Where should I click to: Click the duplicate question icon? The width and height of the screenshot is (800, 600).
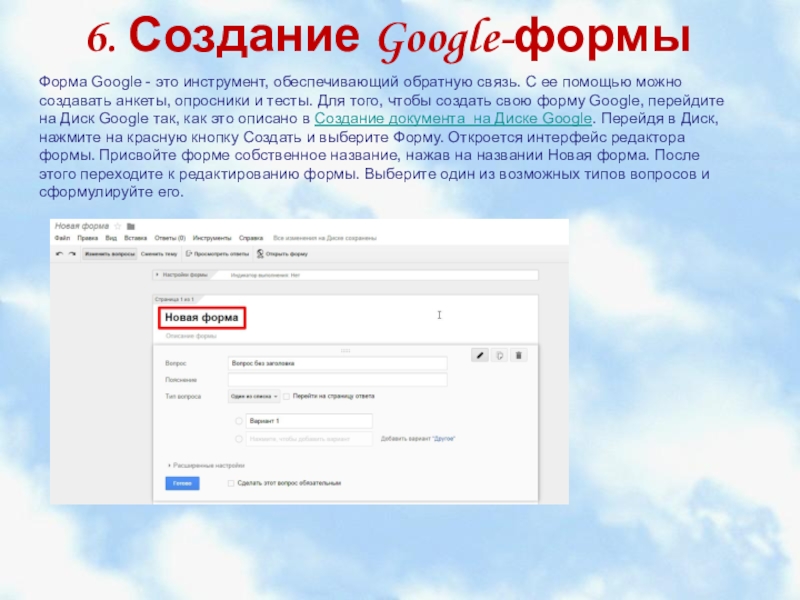[x=499, y=355]
